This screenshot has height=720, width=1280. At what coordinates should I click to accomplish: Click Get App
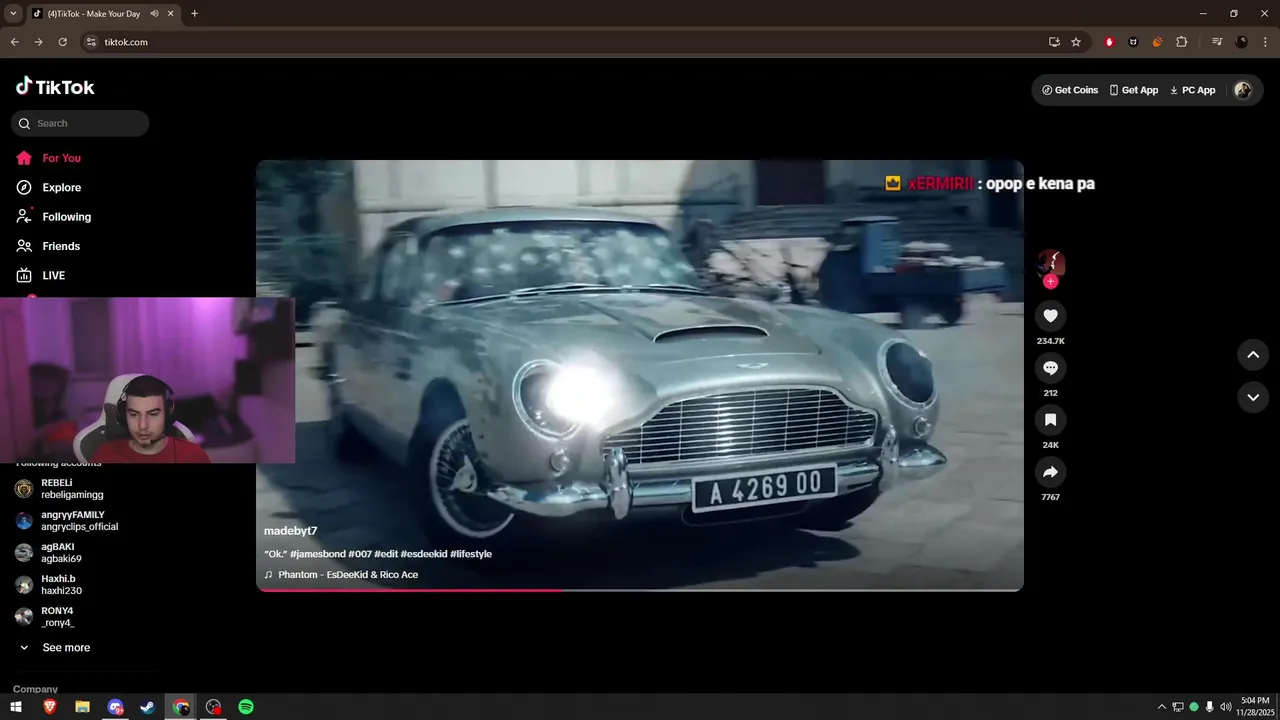click(x=1134, y=90)
